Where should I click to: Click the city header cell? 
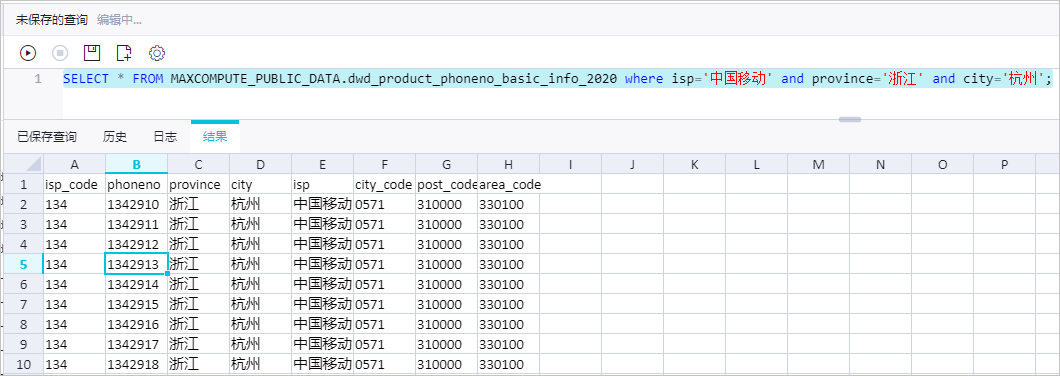(261, 184)
